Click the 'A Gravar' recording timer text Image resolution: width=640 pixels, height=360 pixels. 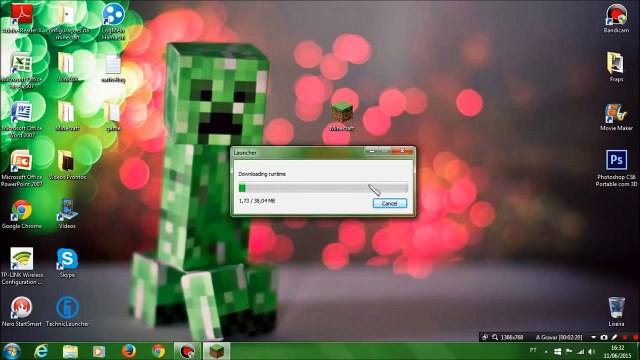coord(559,338)
